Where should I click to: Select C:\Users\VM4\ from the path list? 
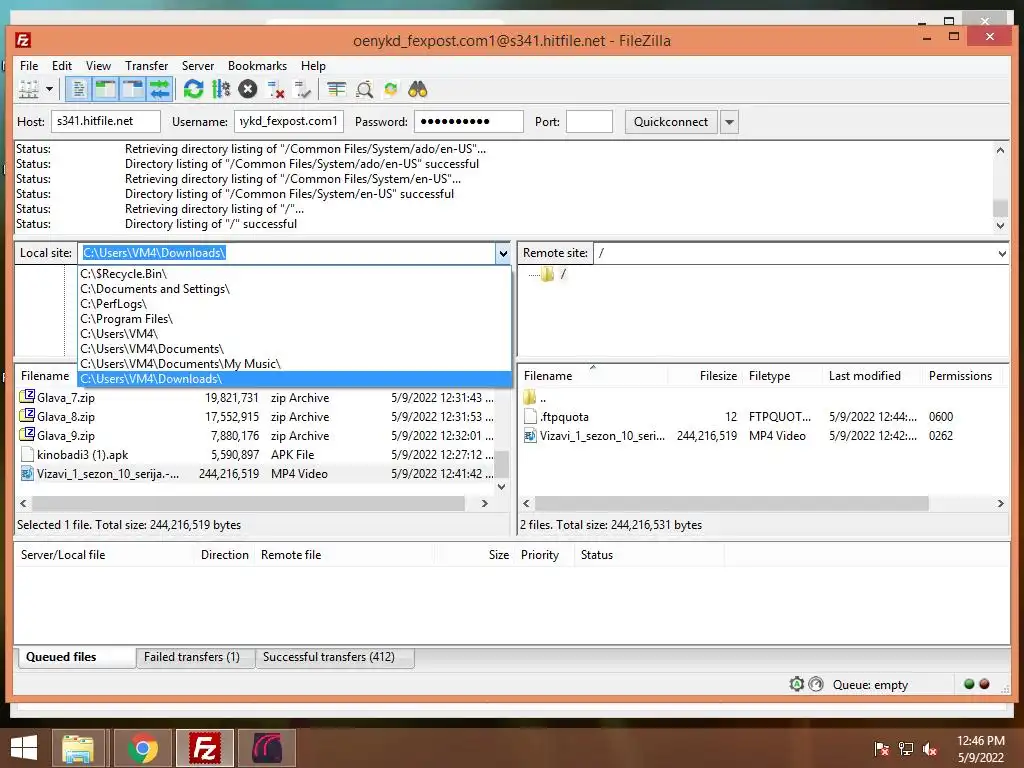[294, 334]
